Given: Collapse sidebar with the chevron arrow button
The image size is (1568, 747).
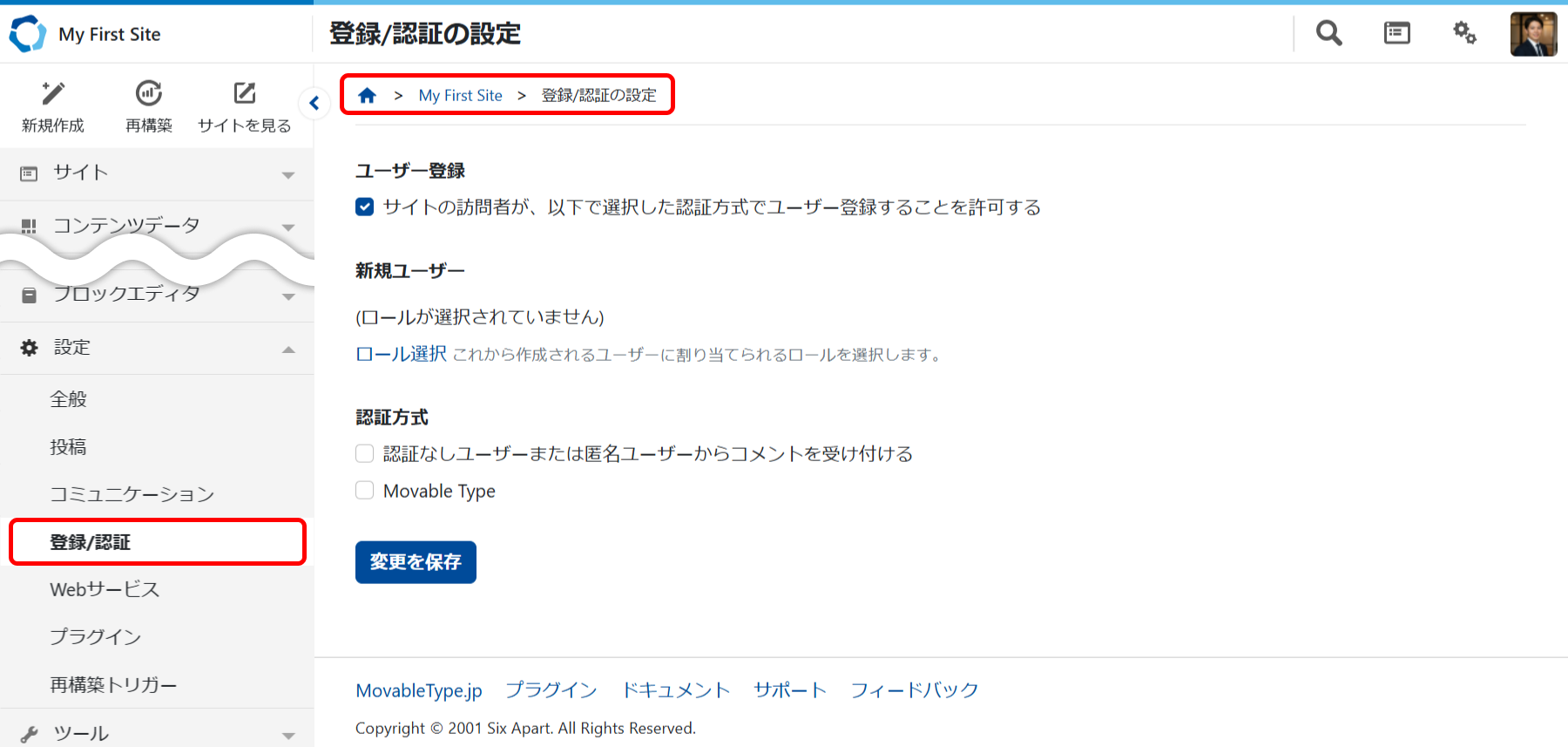Looking at the screenshot, I should (x=314, y=103).
